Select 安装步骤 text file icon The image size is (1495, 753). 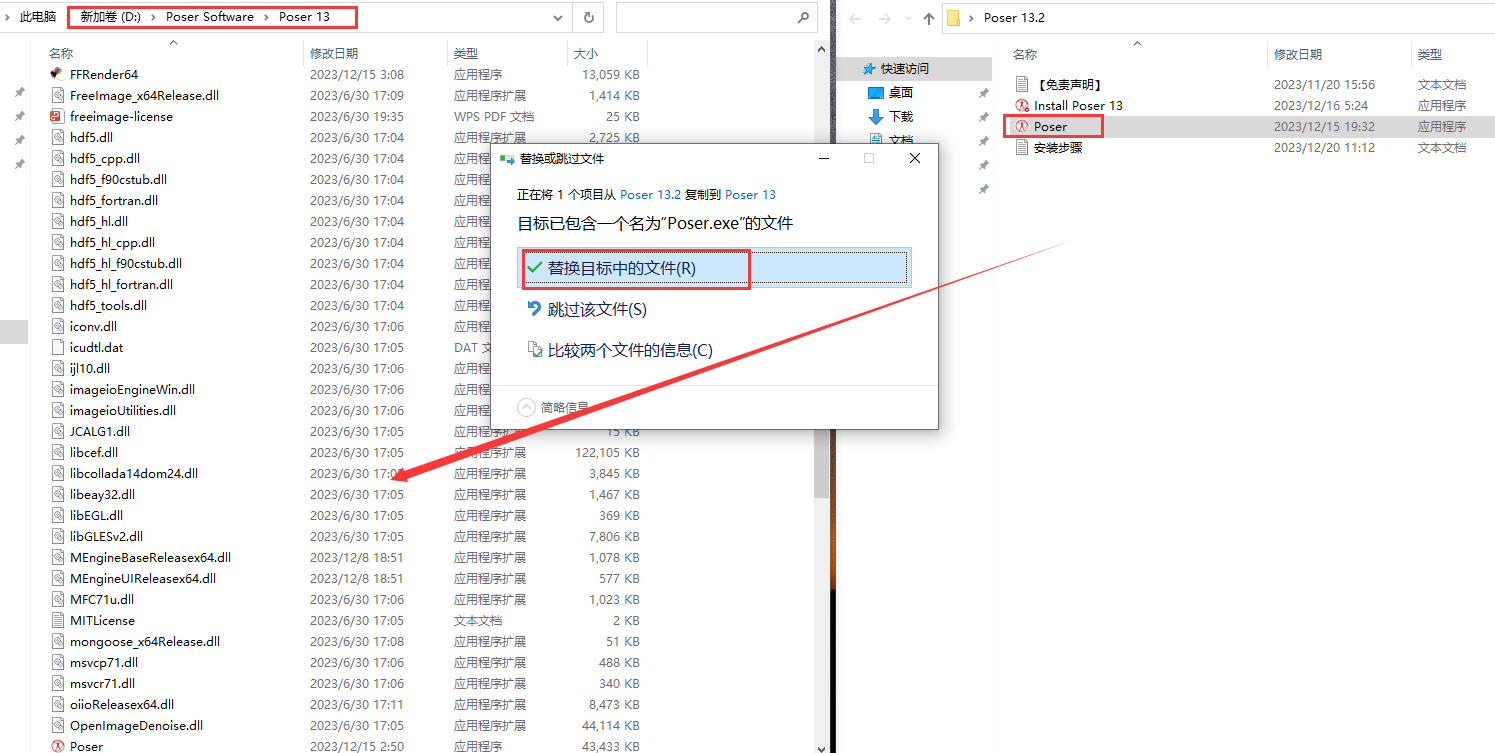tap(1022, 147)
